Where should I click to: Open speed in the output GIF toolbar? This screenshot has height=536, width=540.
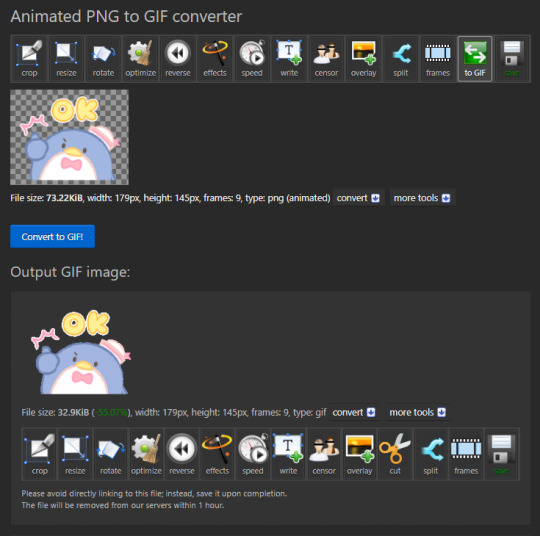pos(253,454)
